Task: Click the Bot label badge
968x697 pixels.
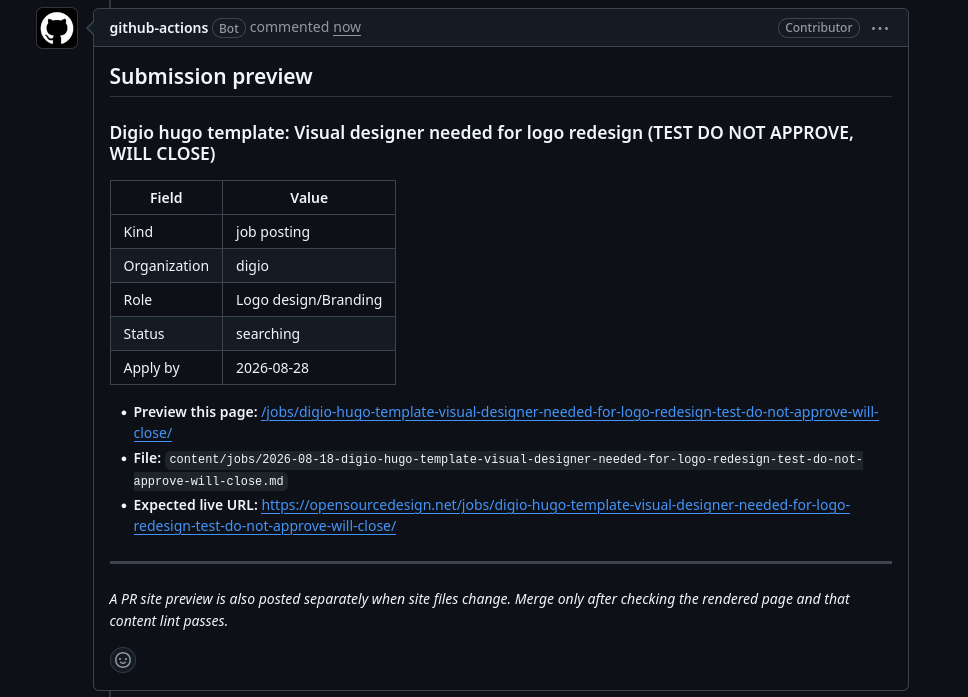Action: click(x=228, y=28)
